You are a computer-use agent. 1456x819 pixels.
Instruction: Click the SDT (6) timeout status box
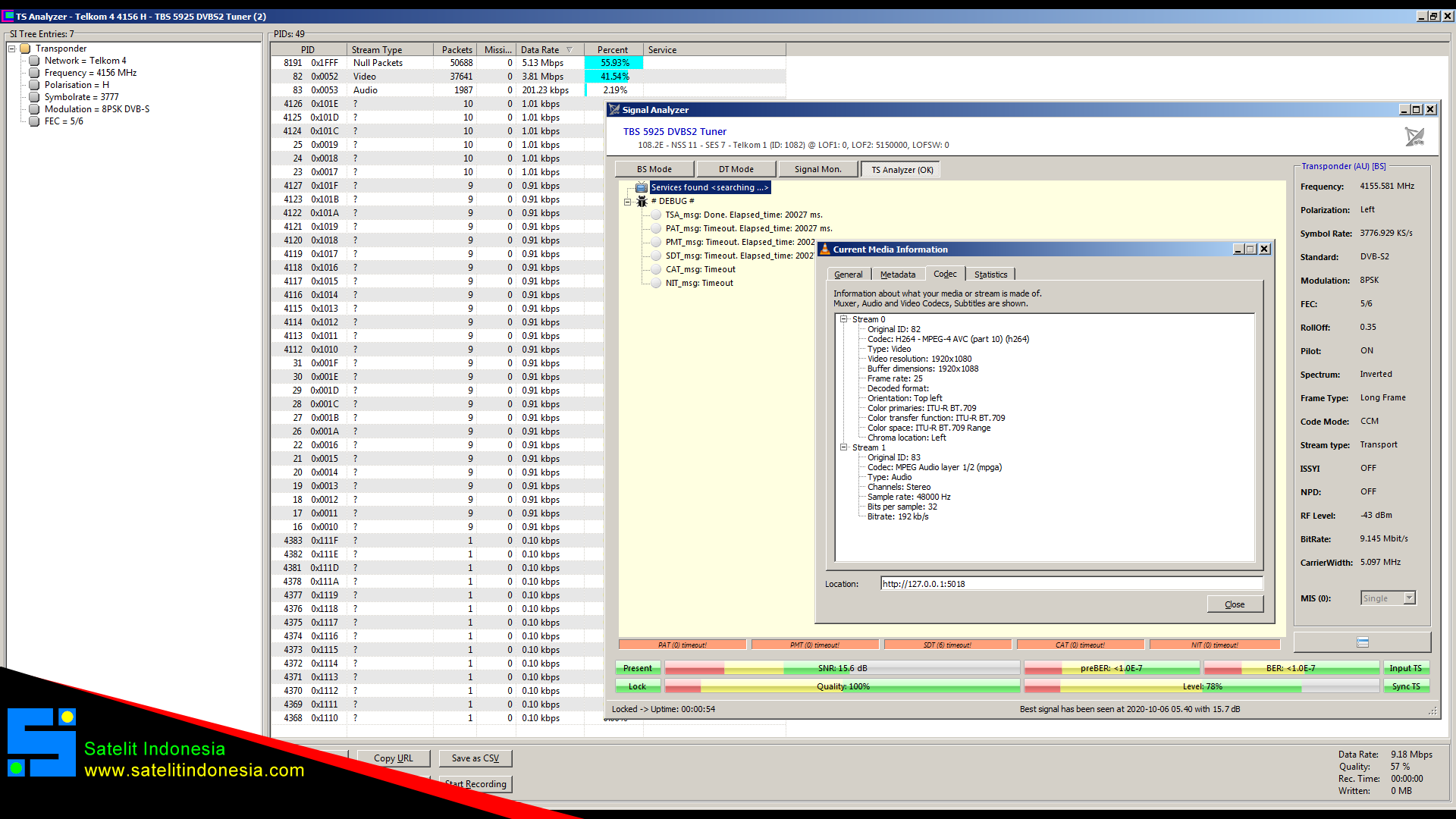[948, 645]
